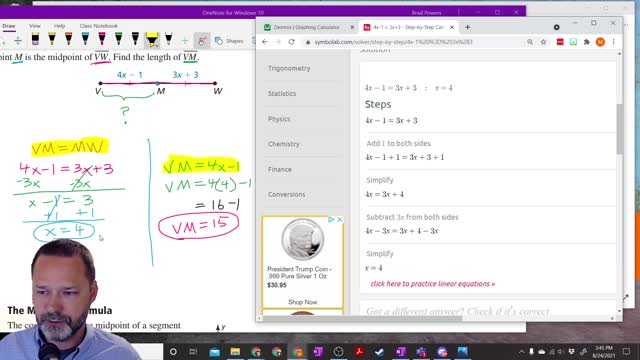This screenshot has height=360, width=640.
Task: Select the orange pen in OneNote
Action: tap(69, 39)
